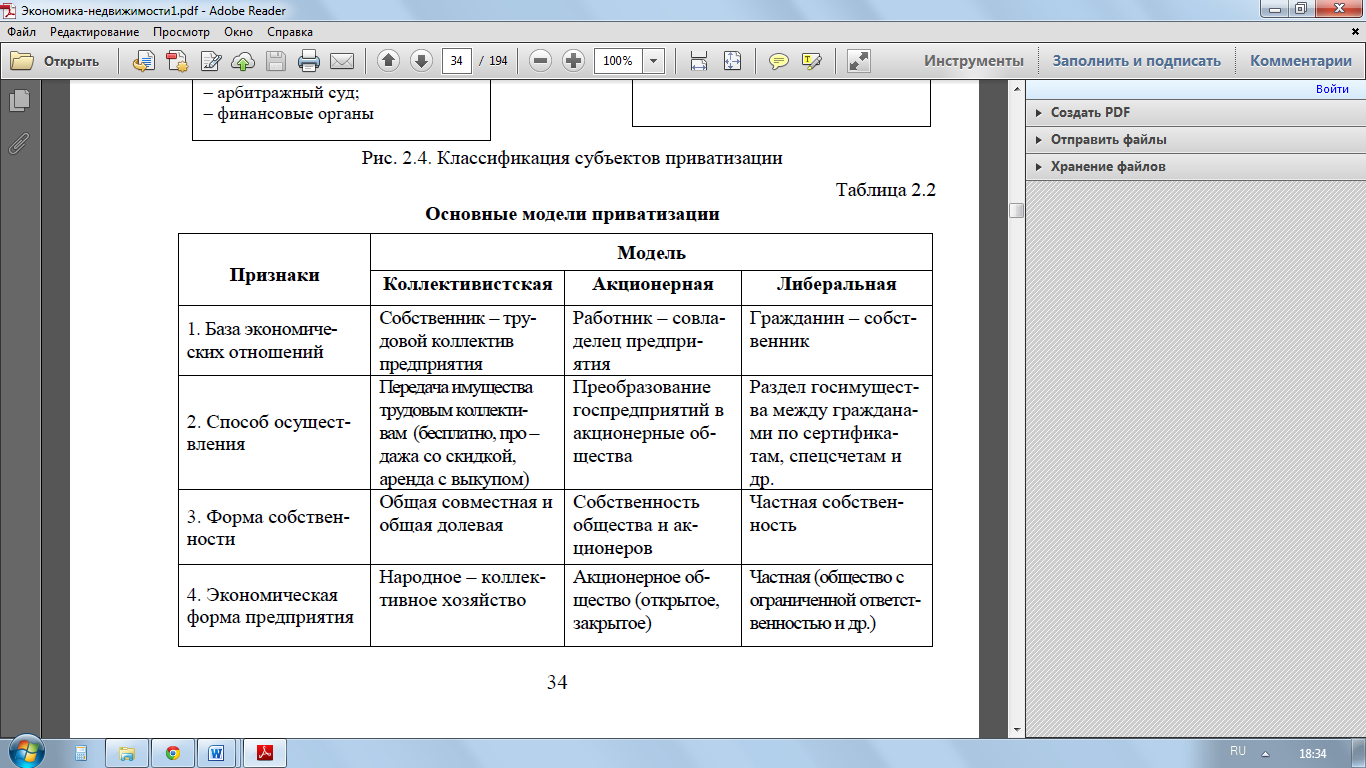Click the Send by email envelope icon
Viewport: 1366px width, 768px height.
(x=342, y=61)
